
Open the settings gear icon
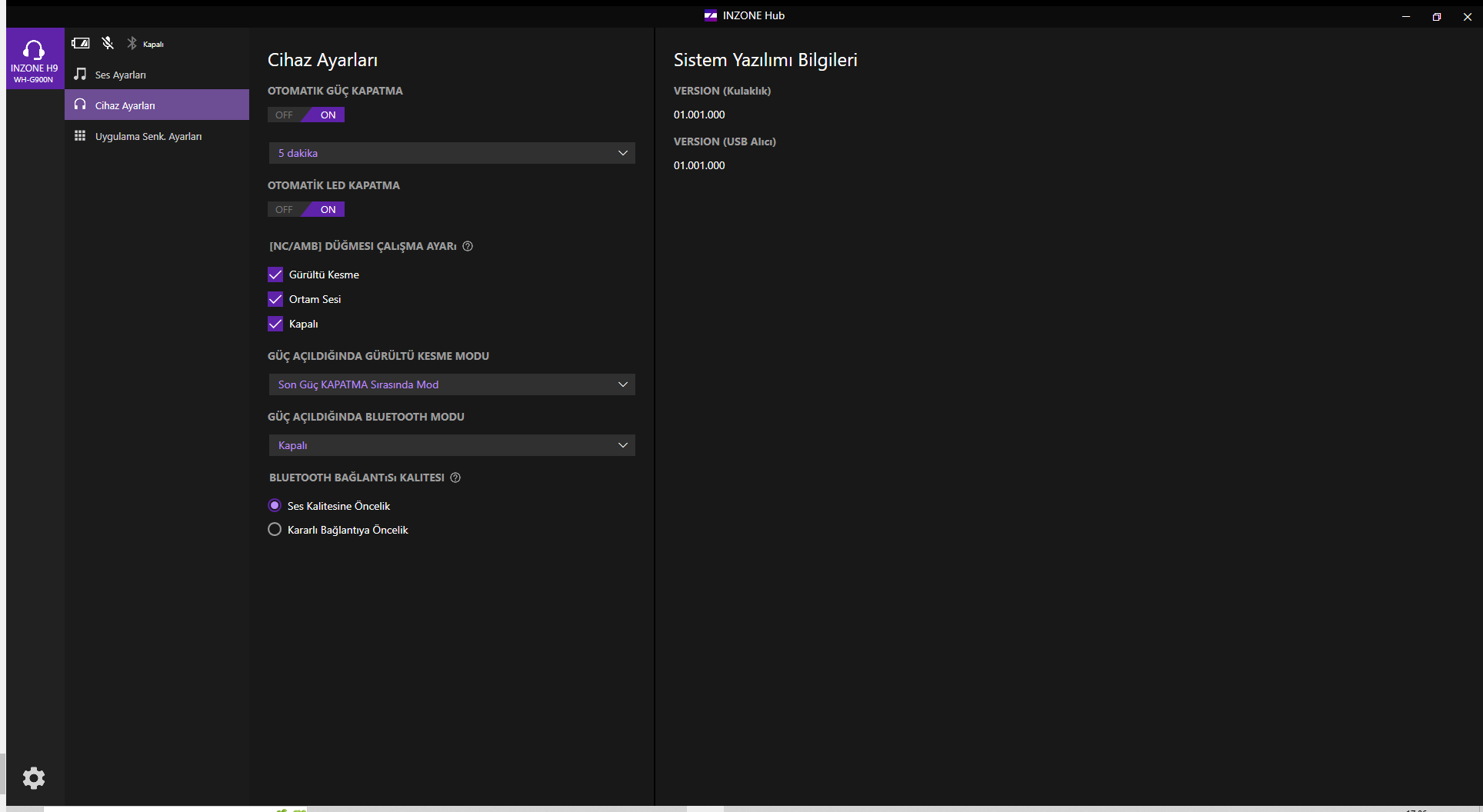point(34,778)
